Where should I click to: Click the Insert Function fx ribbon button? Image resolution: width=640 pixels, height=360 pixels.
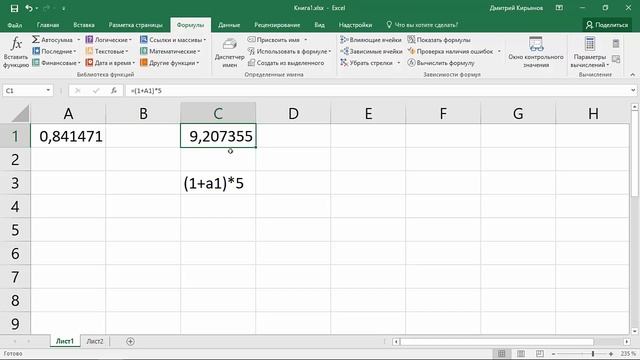coord(16,52)
